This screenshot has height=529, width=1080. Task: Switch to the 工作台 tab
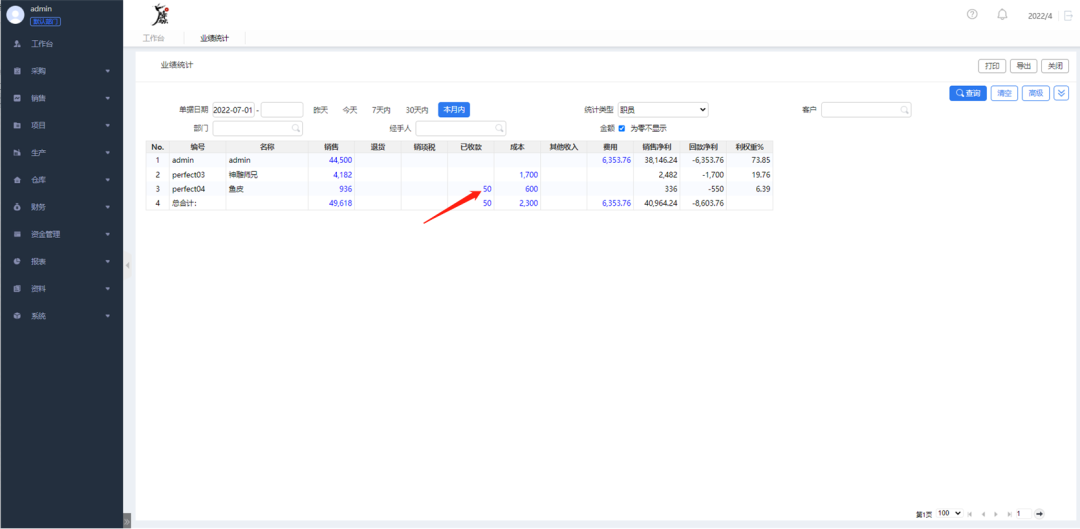(x=153, y=38)
